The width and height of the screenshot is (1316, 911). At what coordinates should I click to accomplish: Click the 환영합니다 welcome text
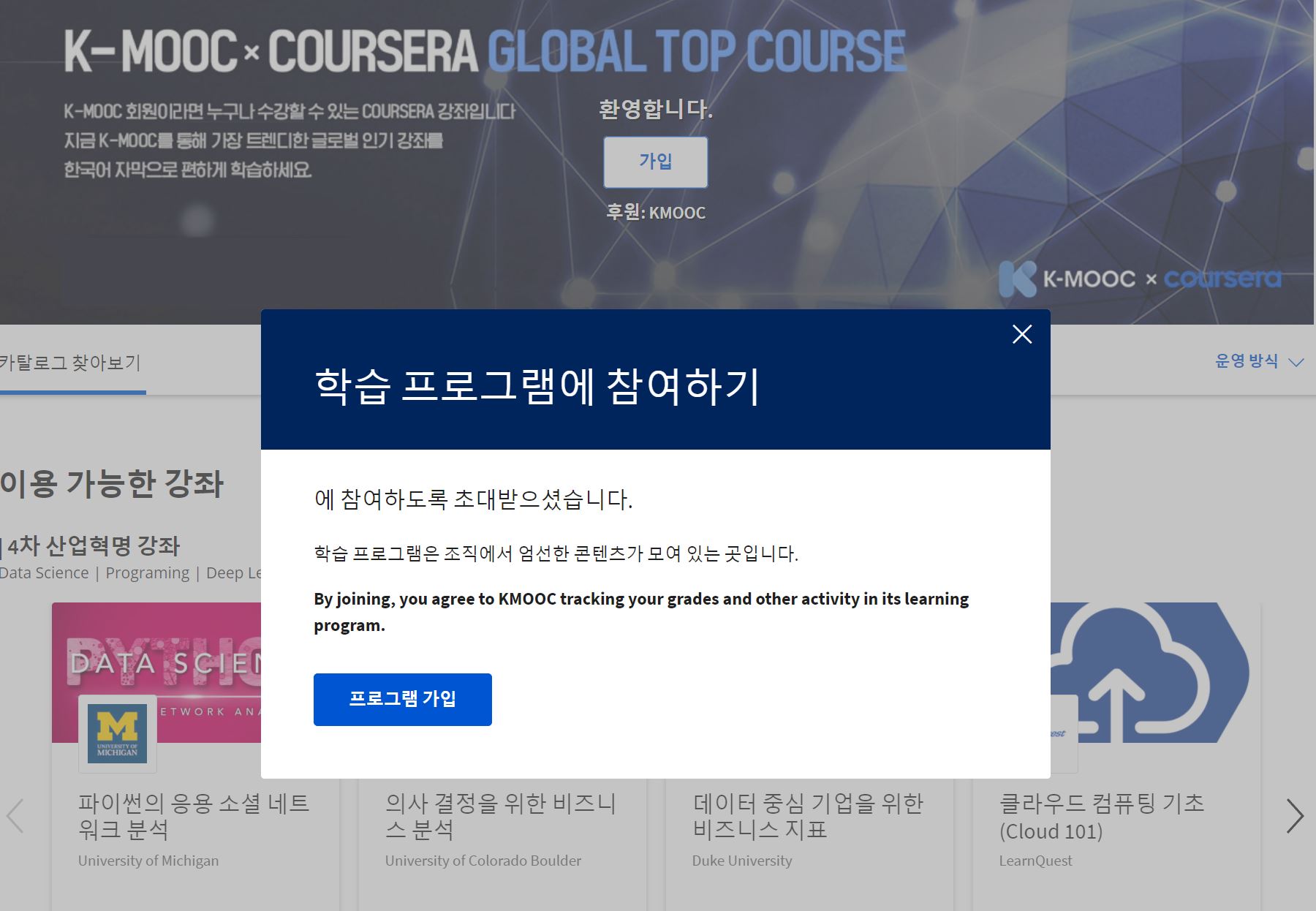[x=656, y=110]
